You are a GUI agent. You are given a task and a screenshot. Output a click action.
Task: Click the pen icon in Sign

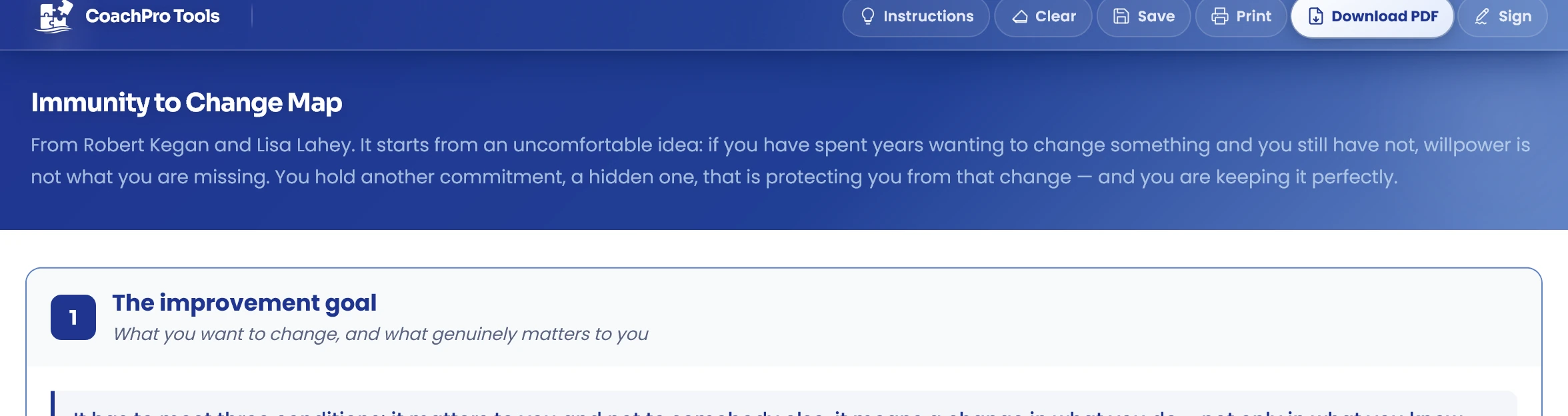(1481, 16)
